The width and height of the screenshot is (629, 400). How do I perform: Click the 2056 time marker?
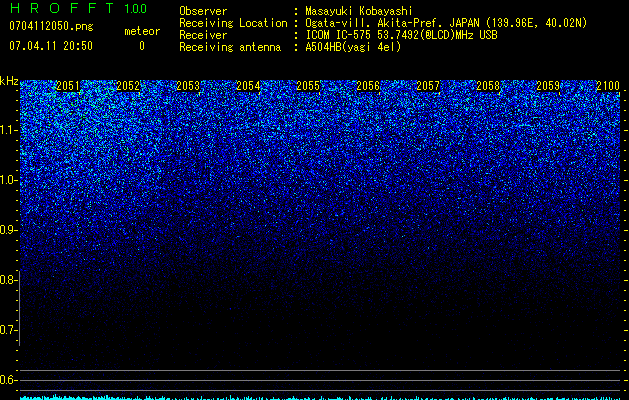click(368, 86)
